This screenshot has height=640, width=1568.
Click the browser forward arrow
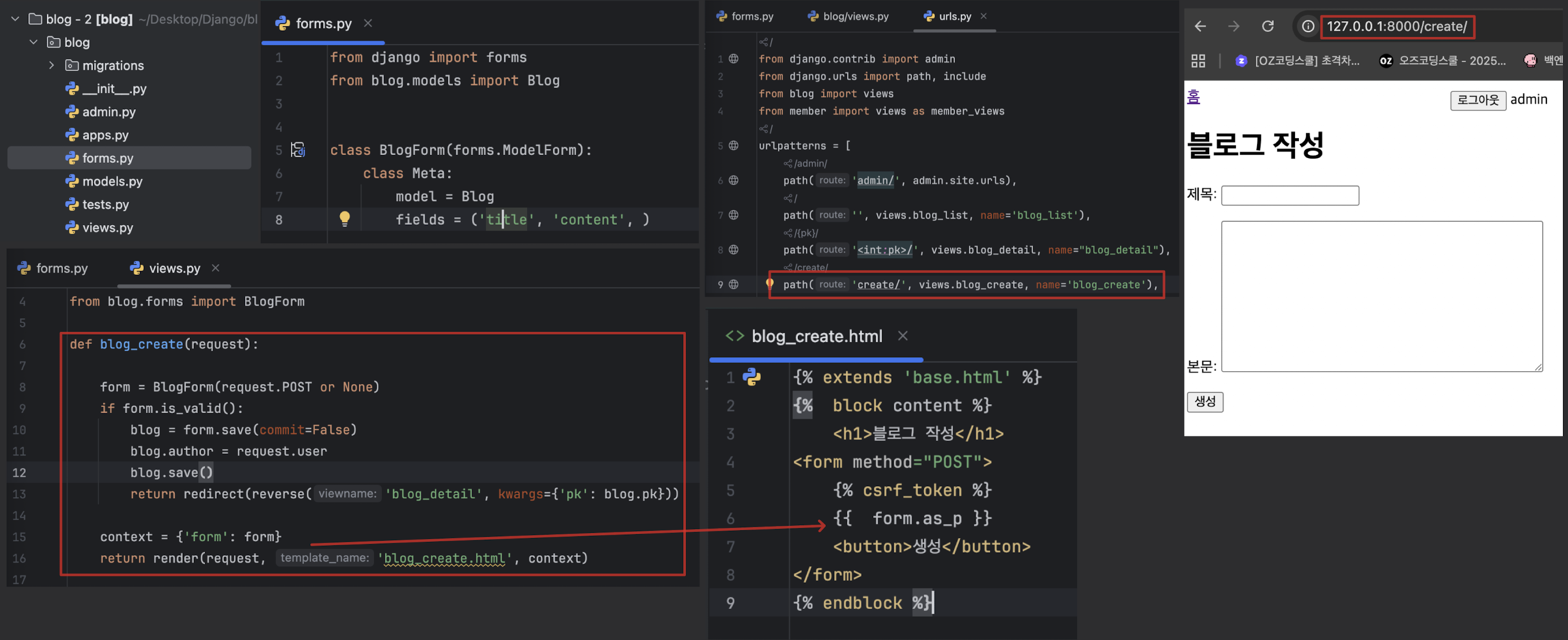pos(1233,26)
